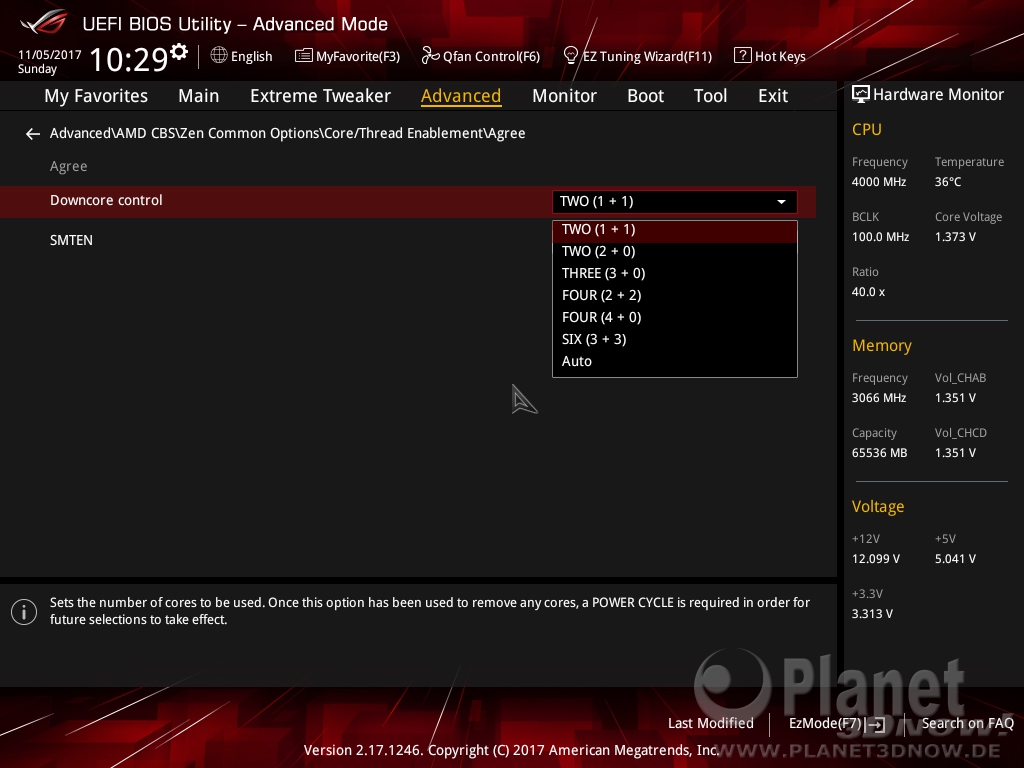Click the info icon beside the help text
Viewport: 1024px width, 768px height.
click(x=24, y=612)
